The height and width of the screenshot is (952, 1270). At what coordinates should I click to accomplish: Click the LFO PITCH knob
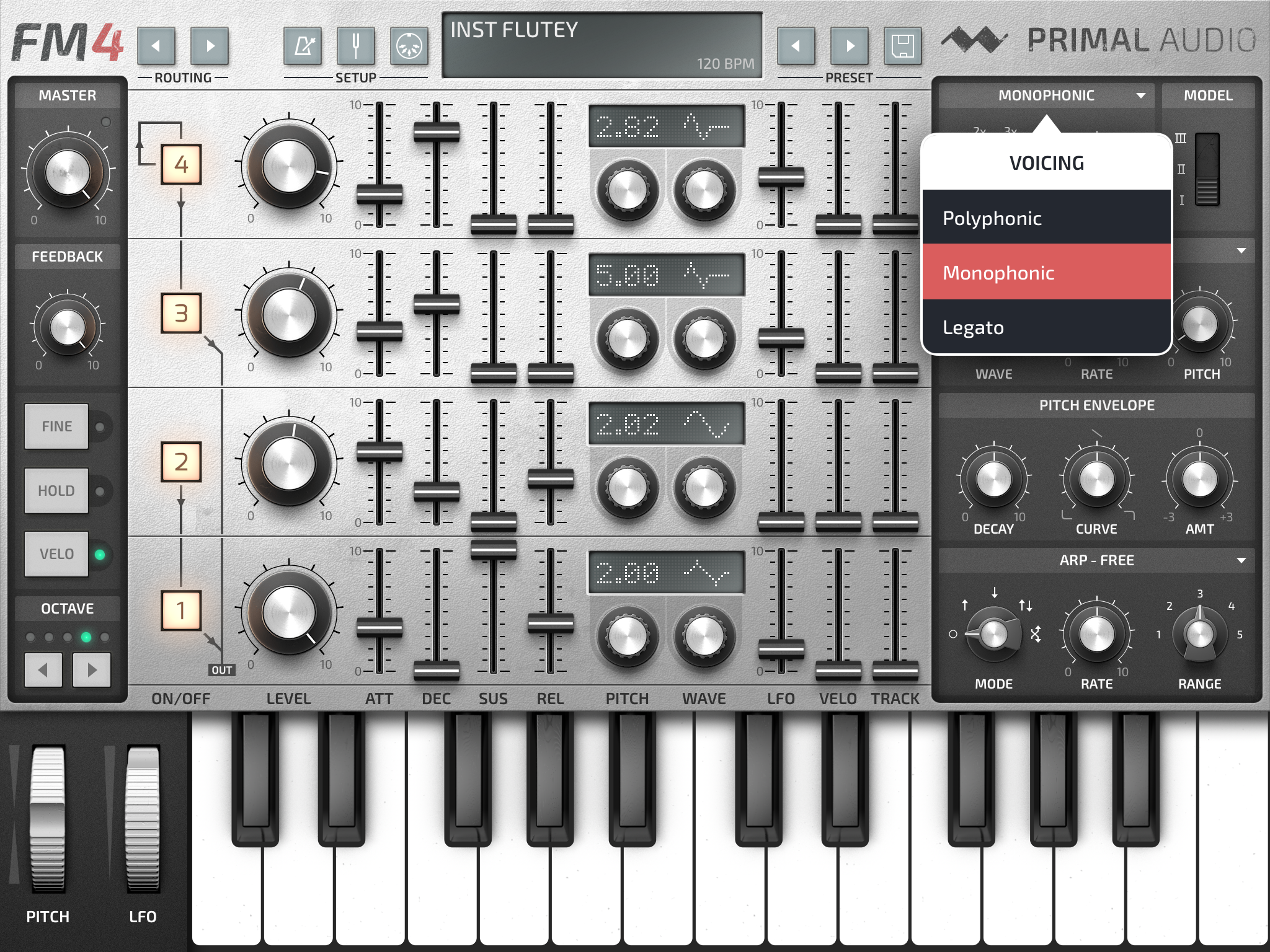point(1199,324)
